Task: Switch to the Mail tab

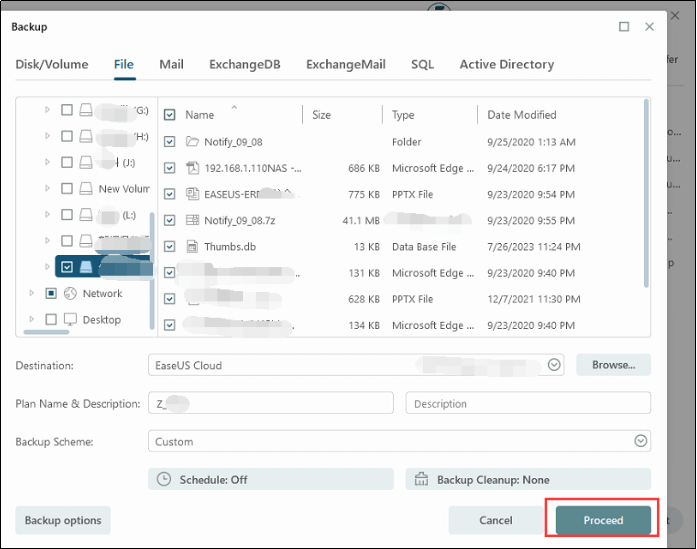Action: pyautogui.click(x=171, y=64)
